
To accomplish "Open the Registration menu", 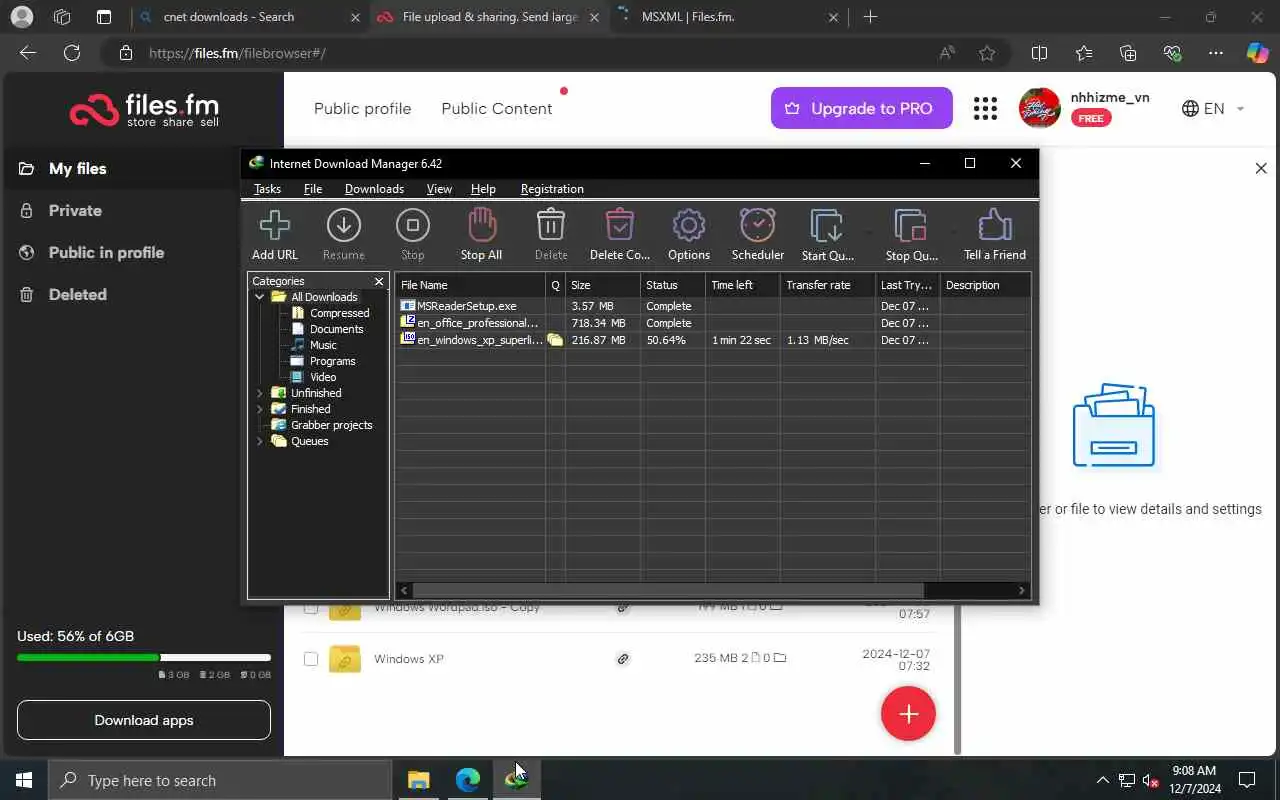I will coord(552,189).
